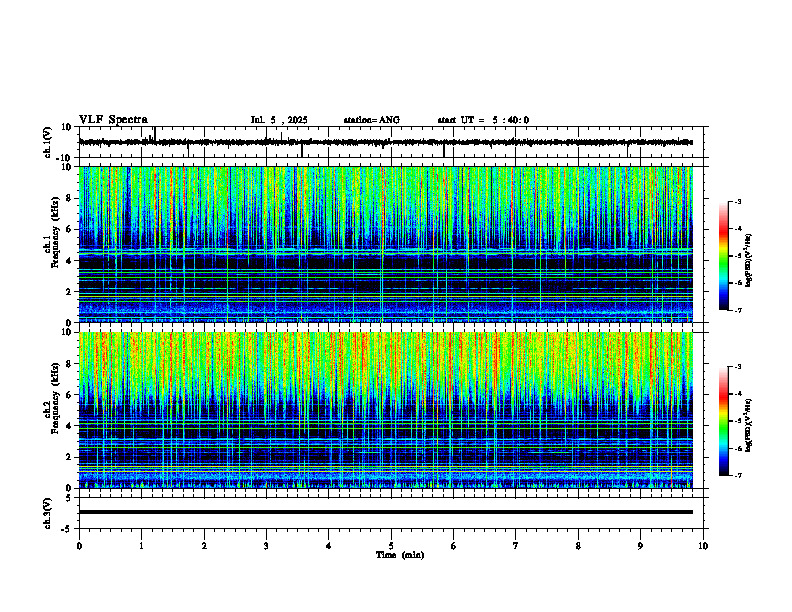Click the ch.1 voltage waveform trace
Image resolution: width=792 pixels, height=612 pixels.
386,142
